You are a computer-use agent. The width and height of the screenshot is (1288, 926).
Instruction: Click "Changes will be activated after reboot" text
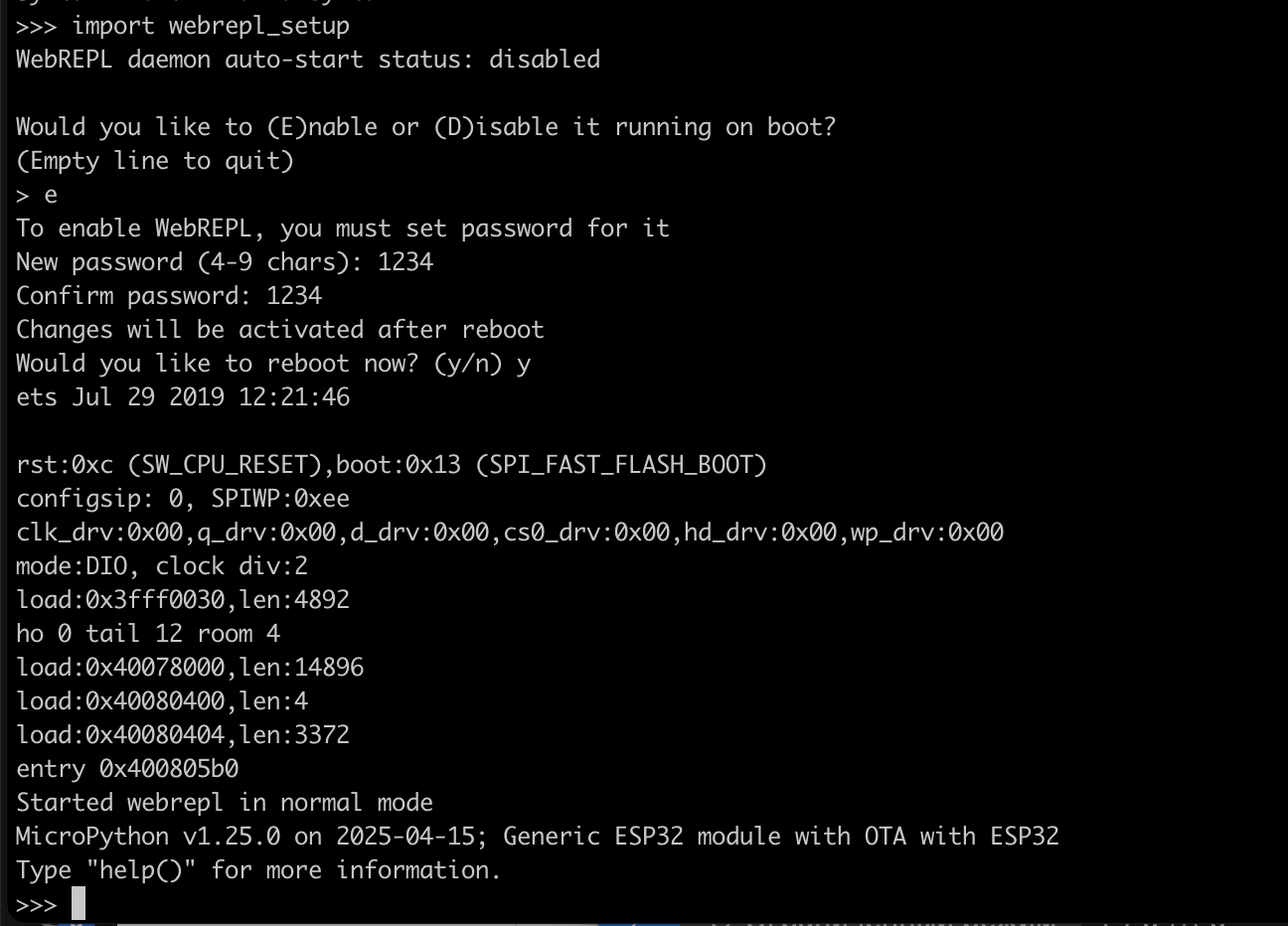pyautogui.click(x=279, y=330)
